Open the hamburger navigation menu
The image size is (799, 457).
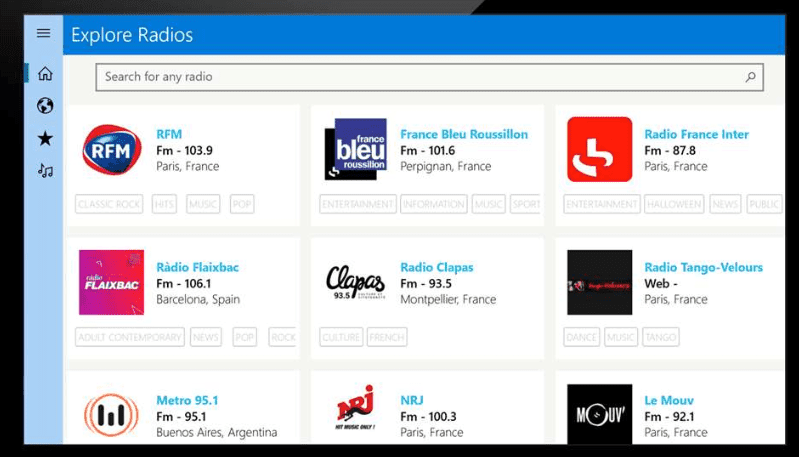click(43, 33)
